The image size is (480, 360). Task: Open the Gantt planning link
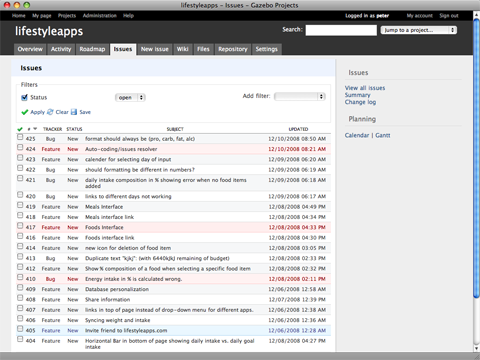(383, 135)
